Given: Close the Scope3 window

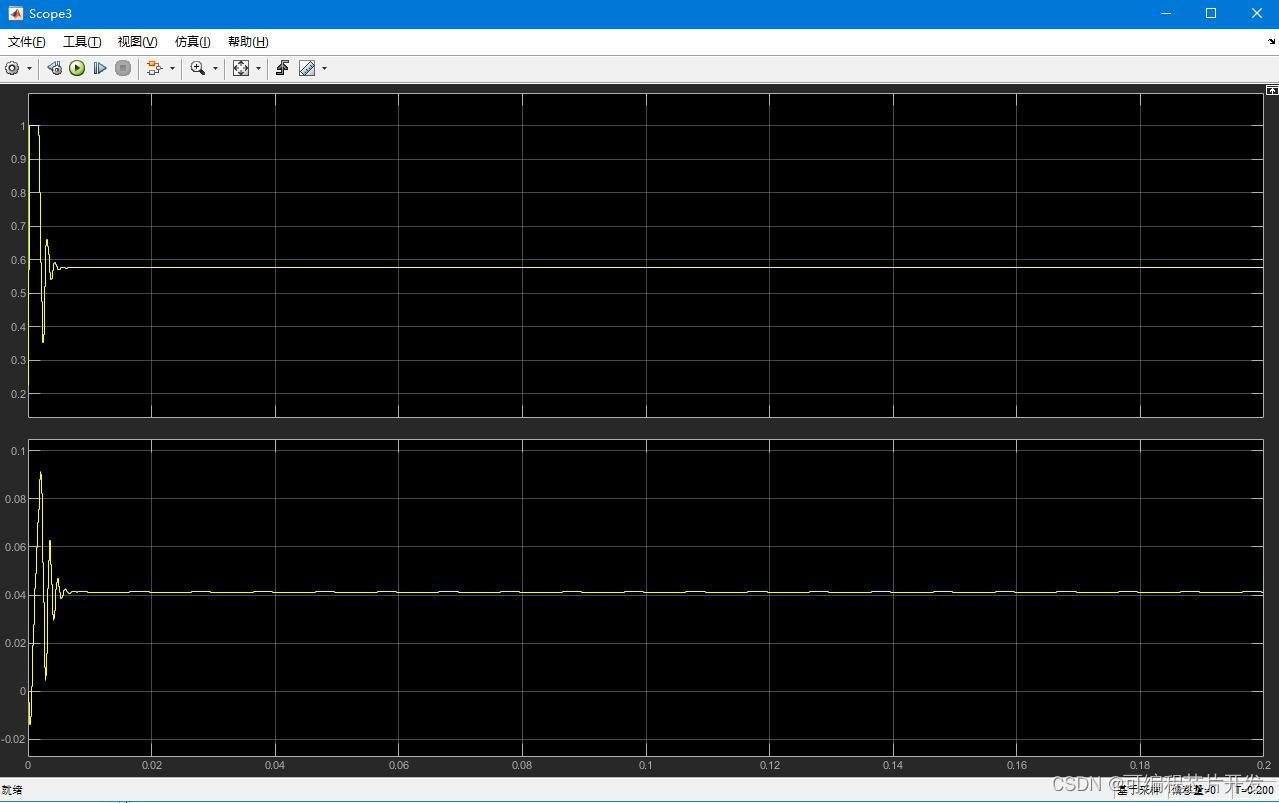Looking at the screenshot, I should [1257, 13].
